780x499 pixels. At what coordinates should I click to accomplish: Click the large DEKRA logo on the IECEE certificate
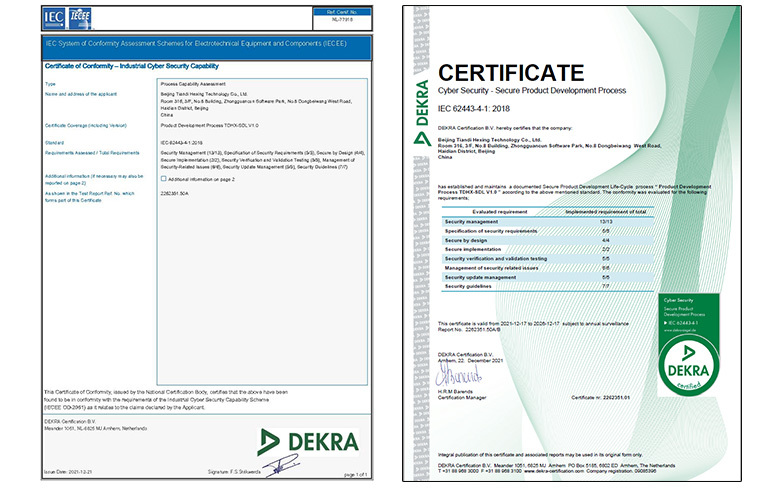(x=308, y=442)
